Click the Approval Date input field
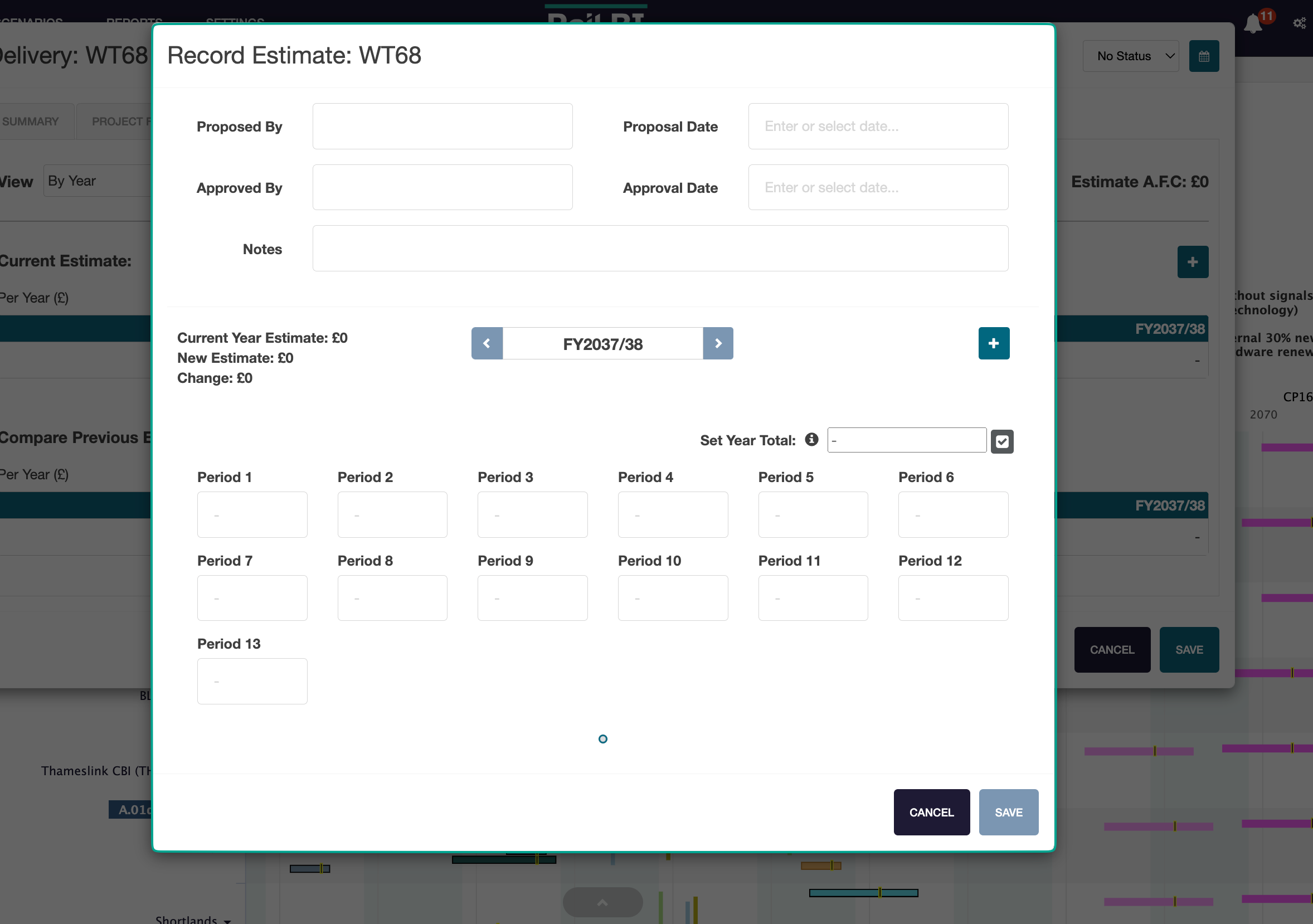This screenshot has width=1313, height=924. pos(878,188)
